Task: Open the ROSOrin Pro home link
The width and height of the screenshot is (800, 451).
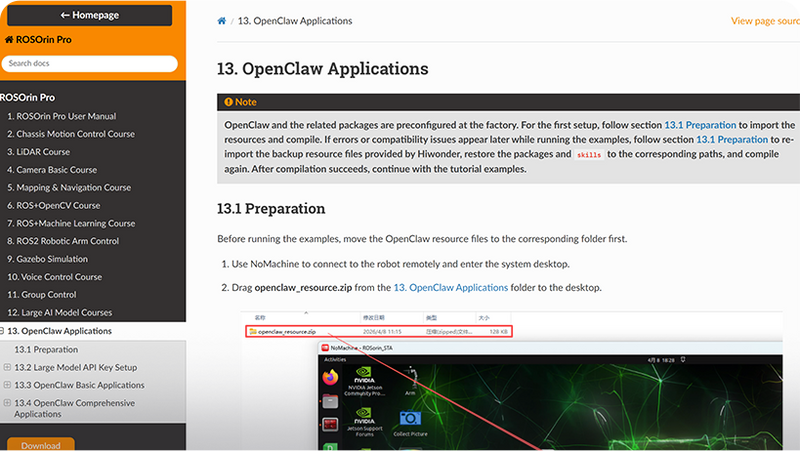Action: click(x=38, y=40)
